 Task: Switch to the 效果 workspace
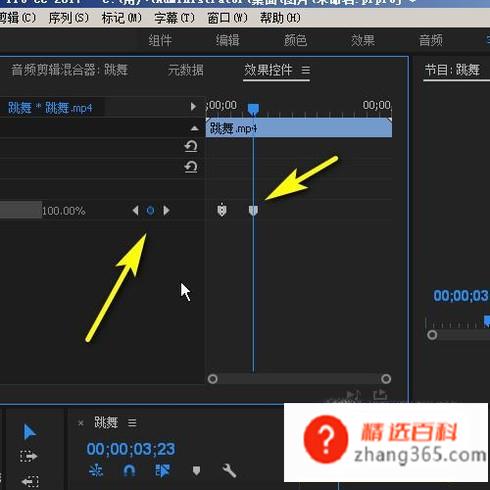(x=363, y=41)
